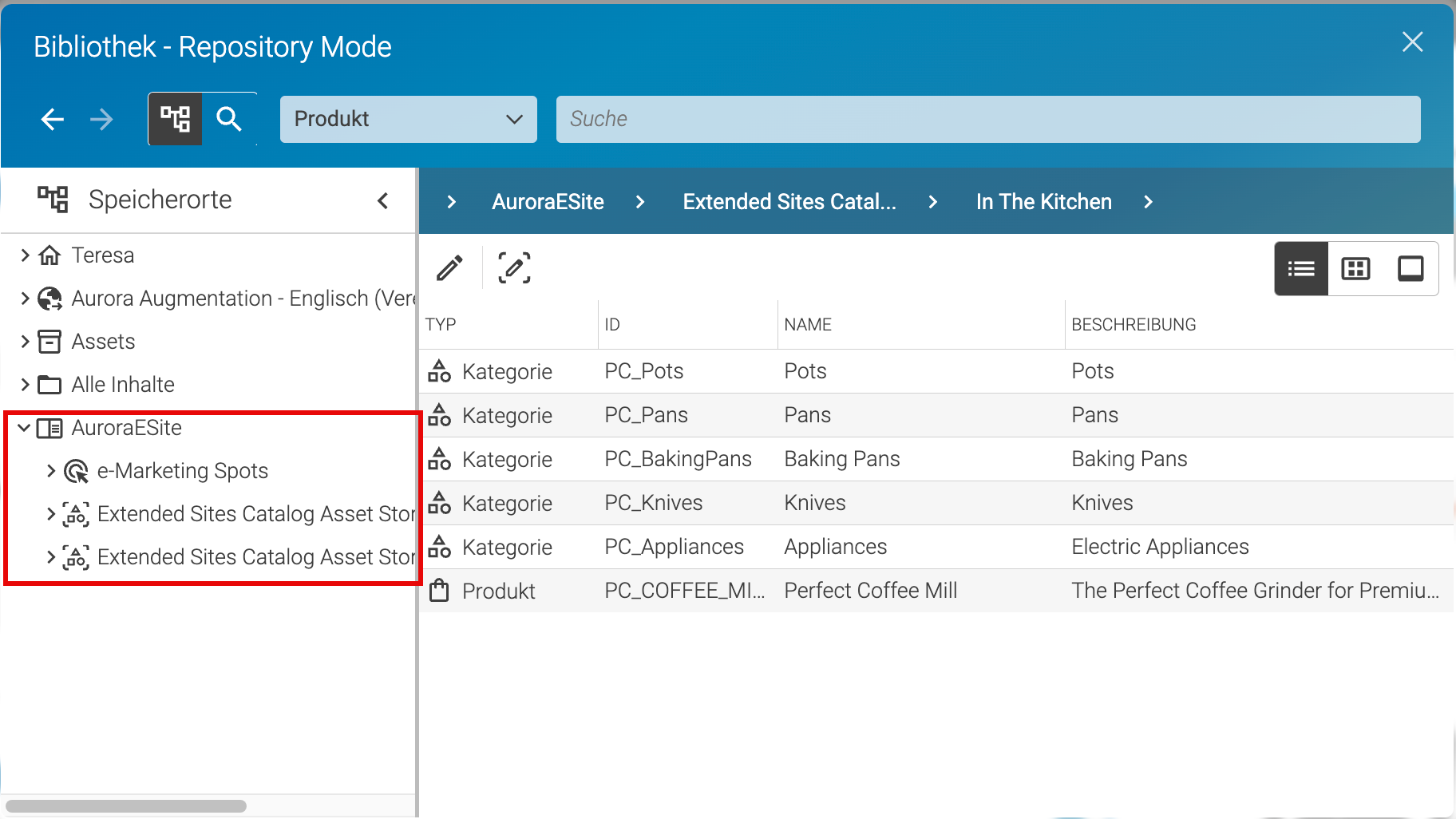Screen dimensions: 1456x819
Task: Sort by the NAME column header
Action: point(808,325)
